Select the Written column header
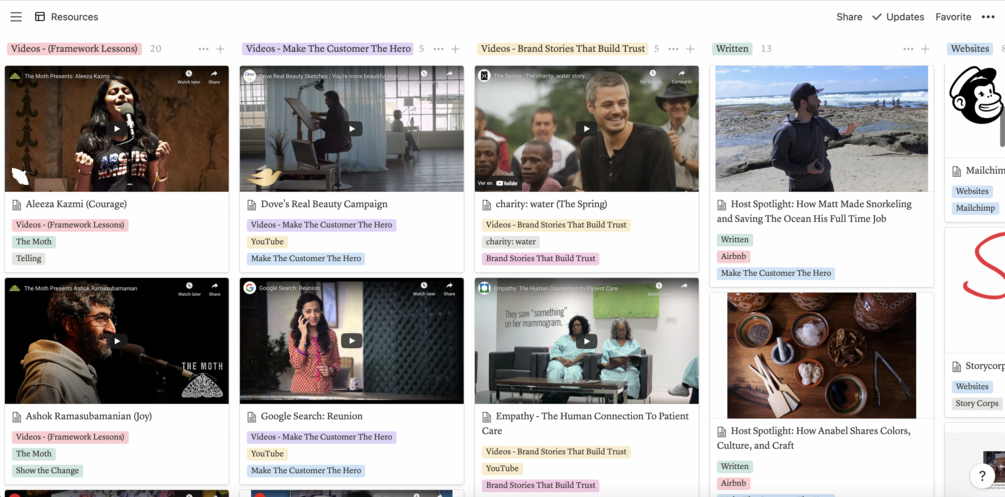The height and width of the screenshot is (497, 1005). coord(732,49)
